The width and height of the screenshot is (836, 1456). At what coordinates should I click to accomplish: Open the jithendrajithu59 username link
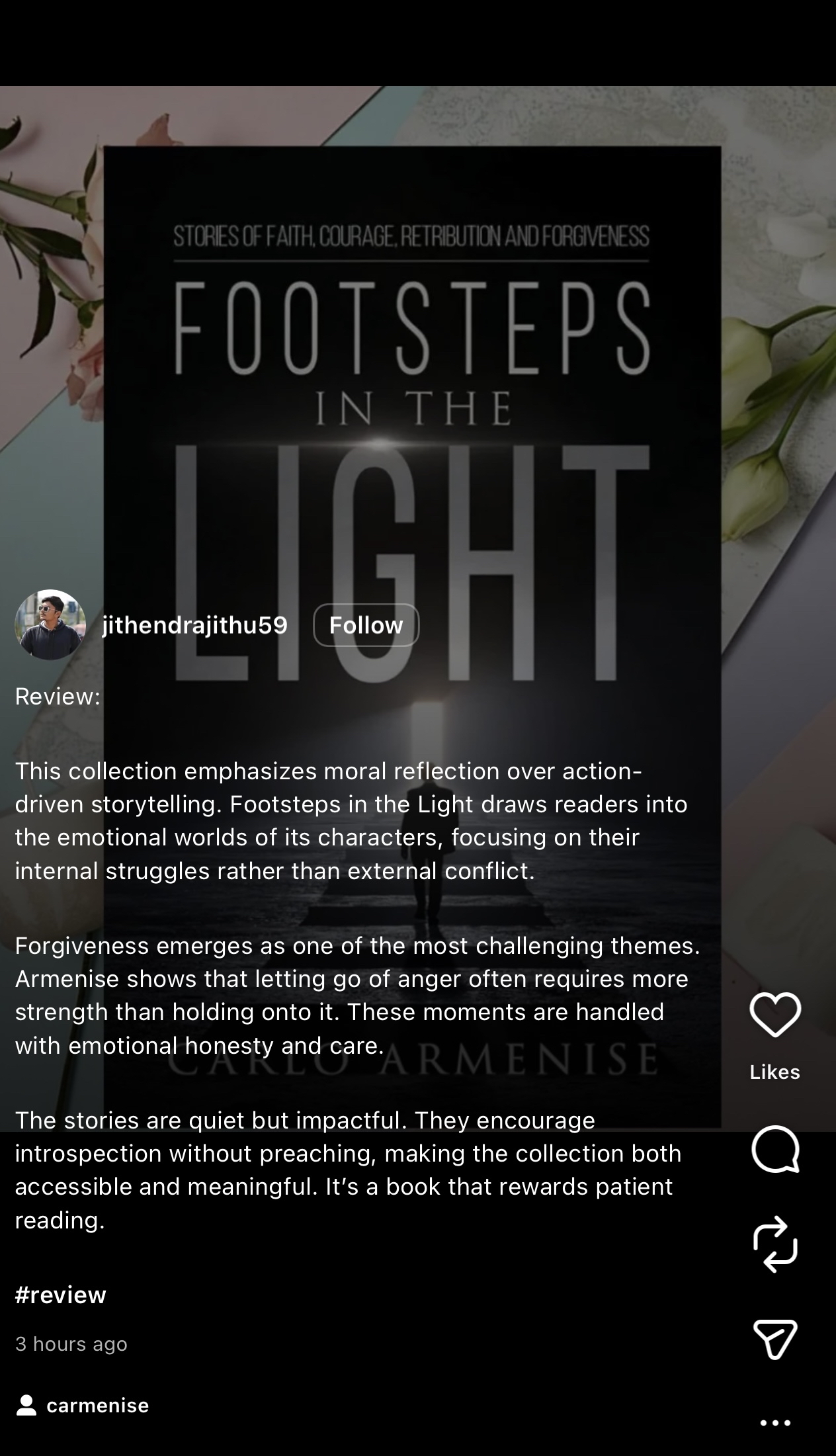click(x=194, y=624)
